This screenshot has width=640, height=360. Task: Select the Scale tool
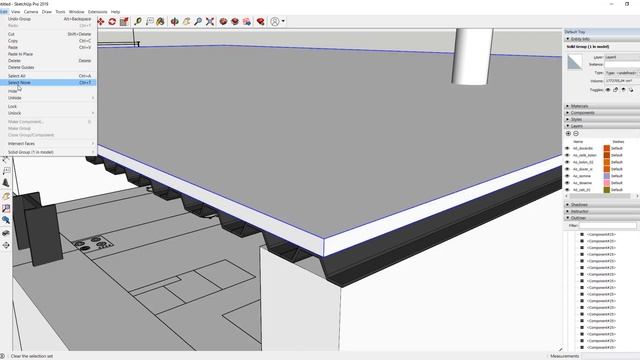point(124,22)
